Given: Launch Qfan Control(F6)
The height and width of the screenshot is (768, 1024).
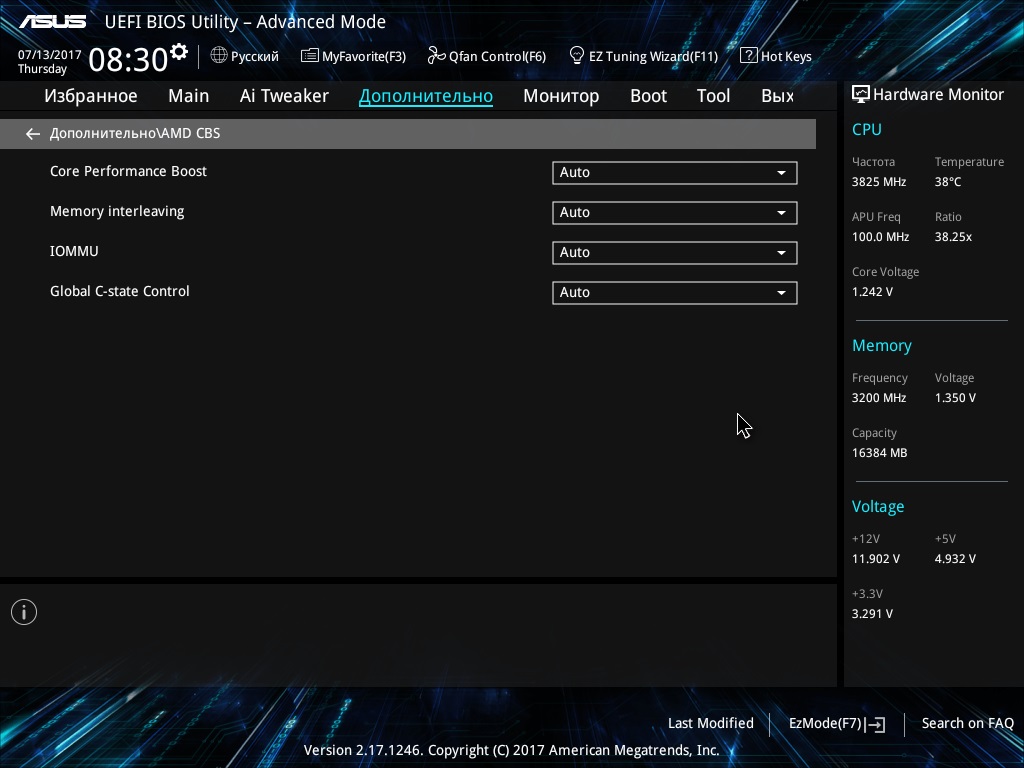Looking at the screenshot, I should click(x=487, y=56).
